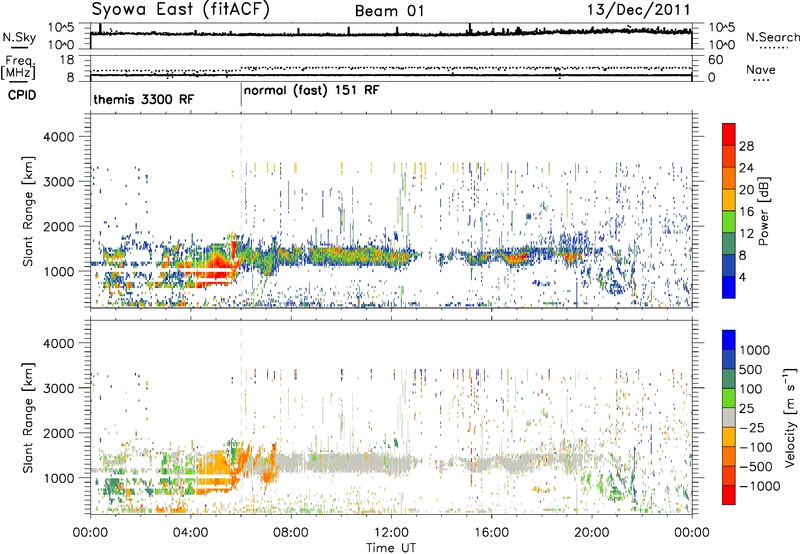Click the '20:00' time axis label

click(591, 533)
